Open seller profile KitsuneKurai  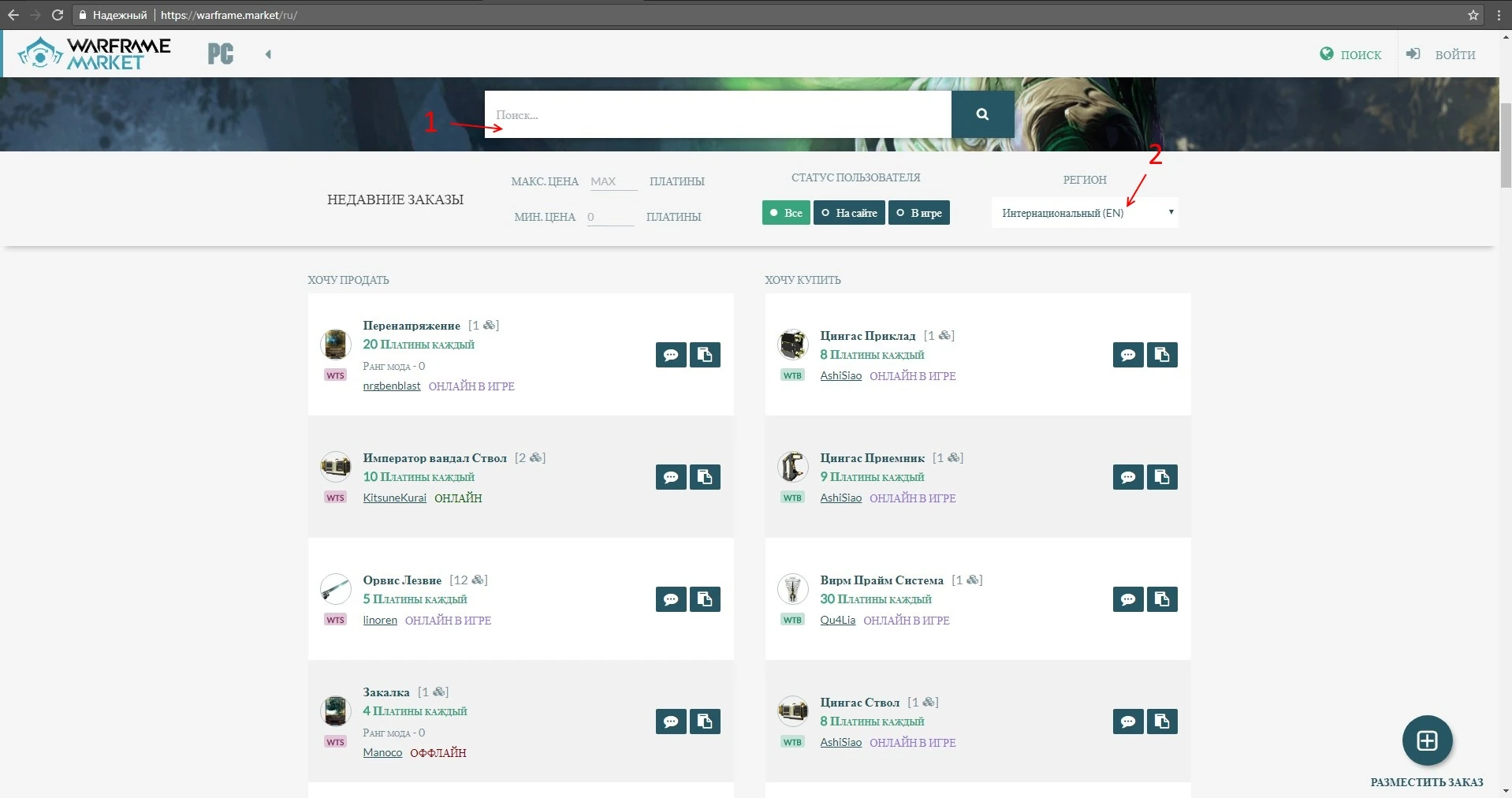coord(394,498)
